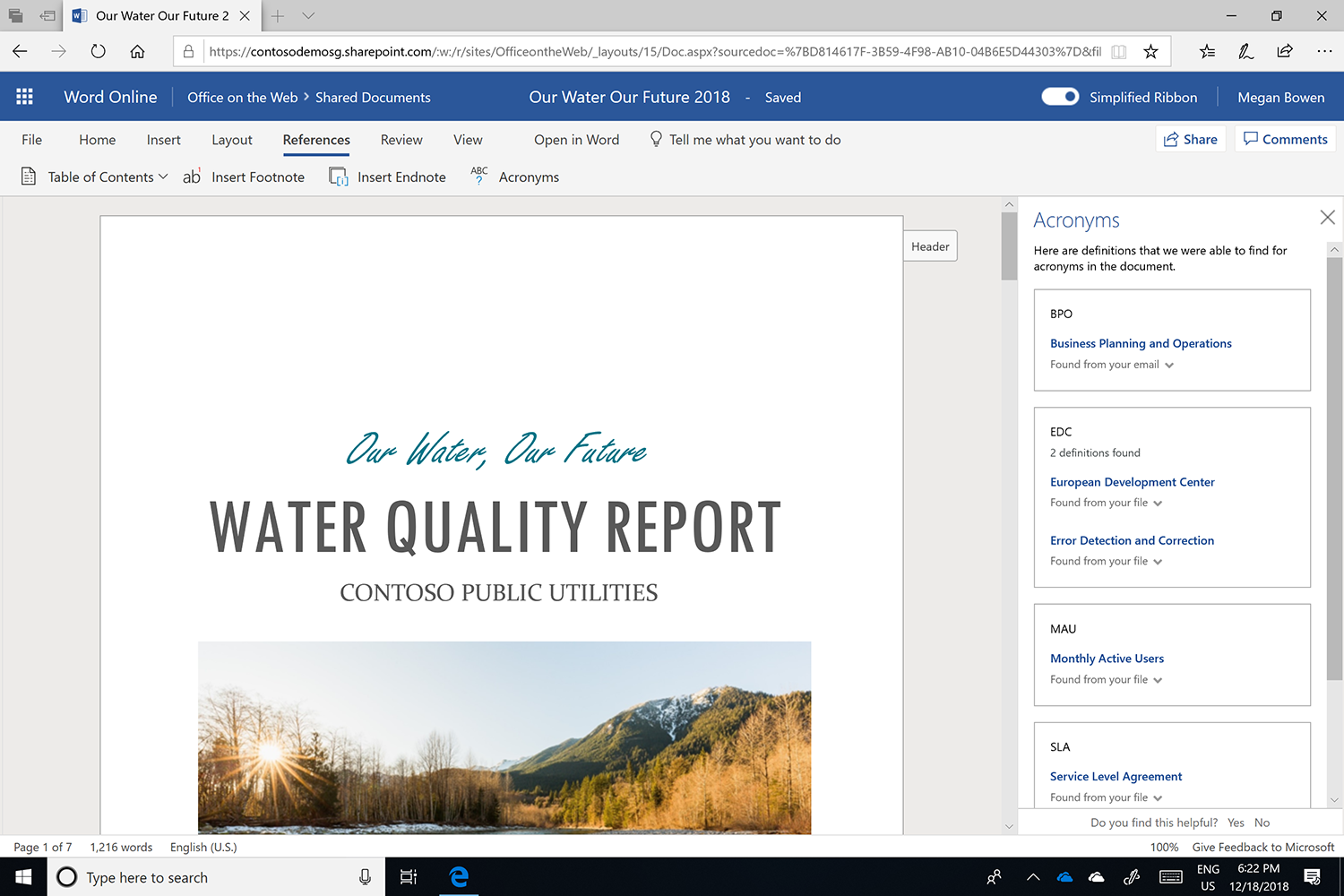Image resolution: width=1344 pixels, height=896 pixels.
Task: Click the microphone icon in the search box
Action: (x=365, y=876)
